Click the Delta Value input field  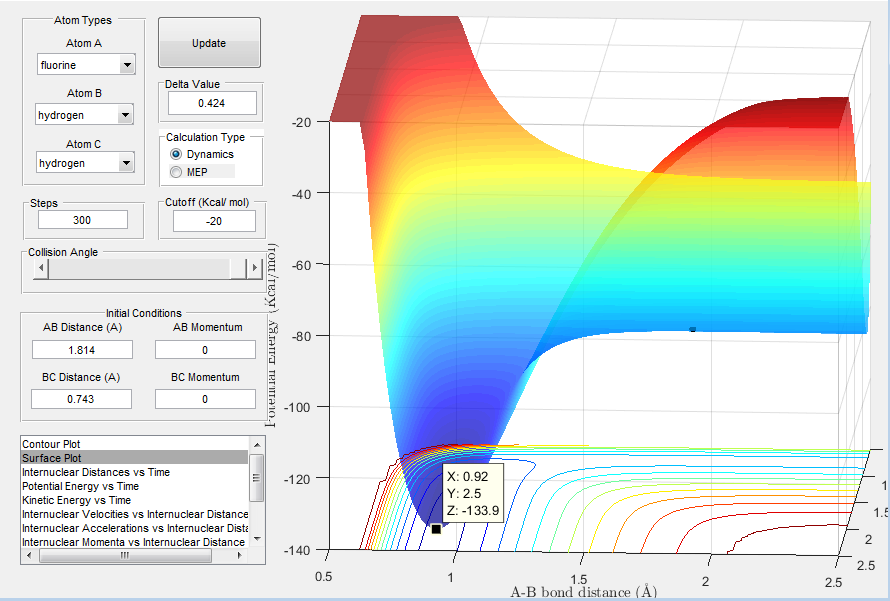click(211, 103)
